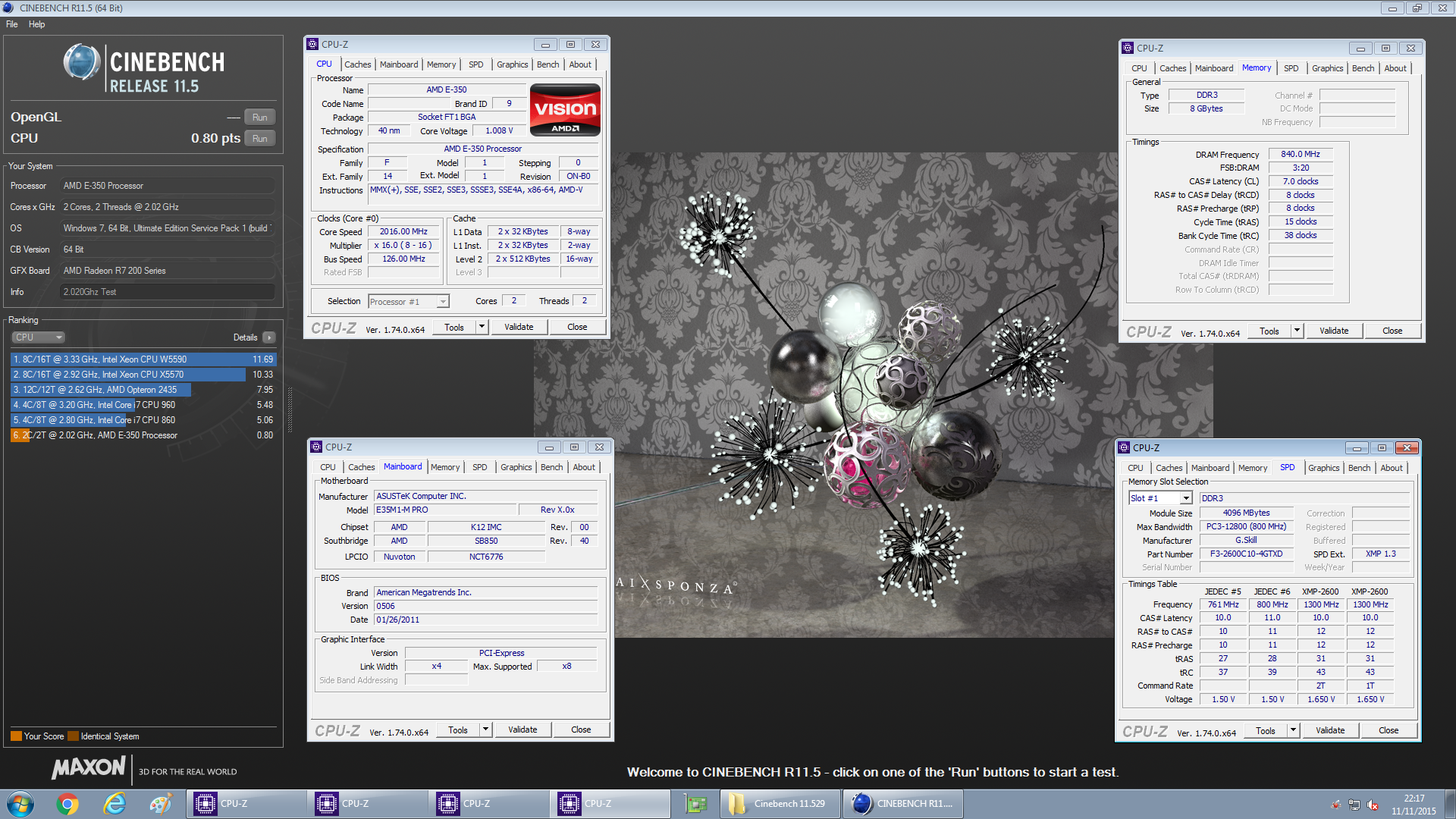Viewport: 1456px width, 819px height.
Task: Expand the ranking Details arrow
Action: tap(269, 337)
